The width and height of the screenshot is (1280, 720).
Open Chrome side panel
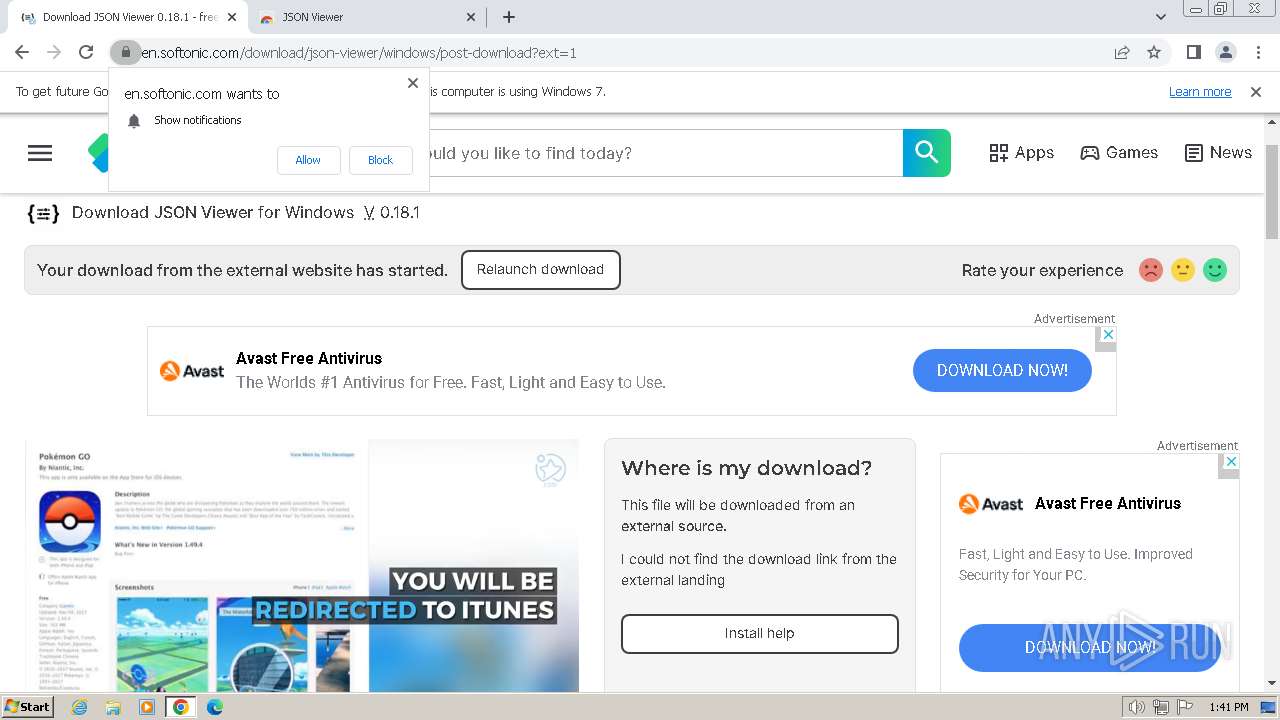pyautogui.click(x=1193, y=52)
